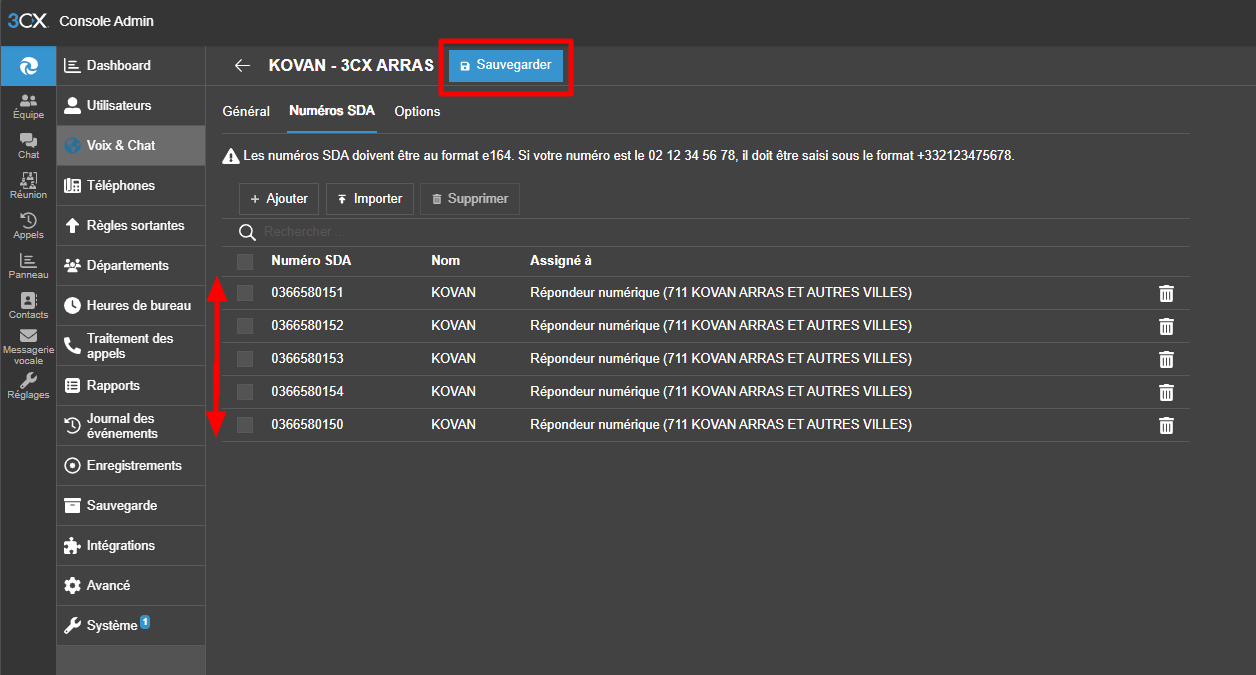Click the Sauvegarder button

(x=506, y=65)
